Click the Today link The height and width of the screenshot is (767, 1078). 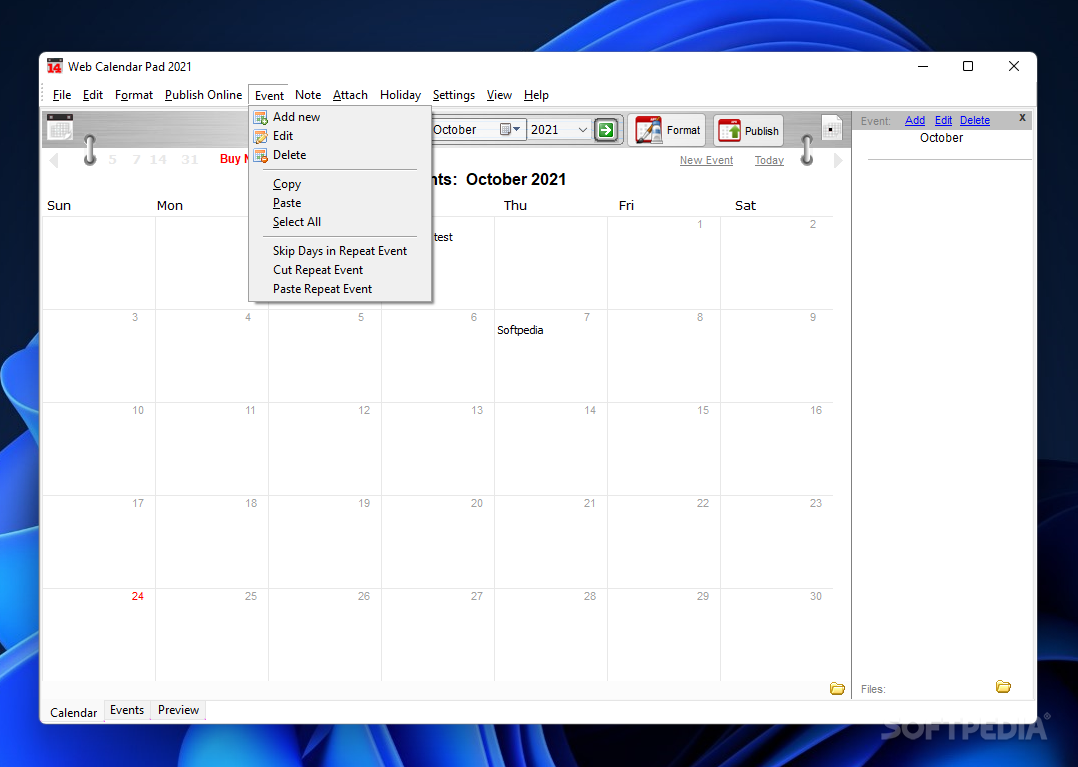point(769,160)
